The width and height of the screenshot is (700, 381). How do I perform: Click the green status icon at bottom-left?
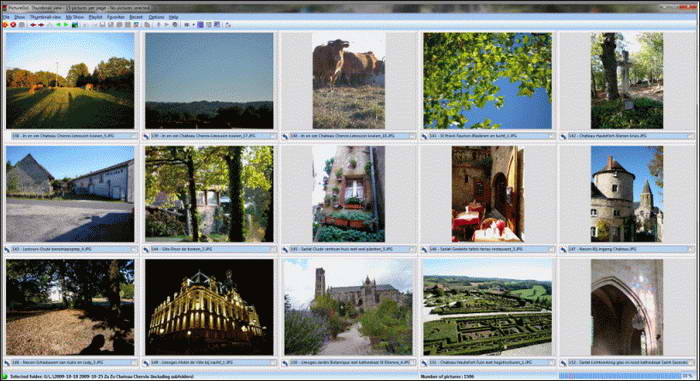tap(5, 377)
